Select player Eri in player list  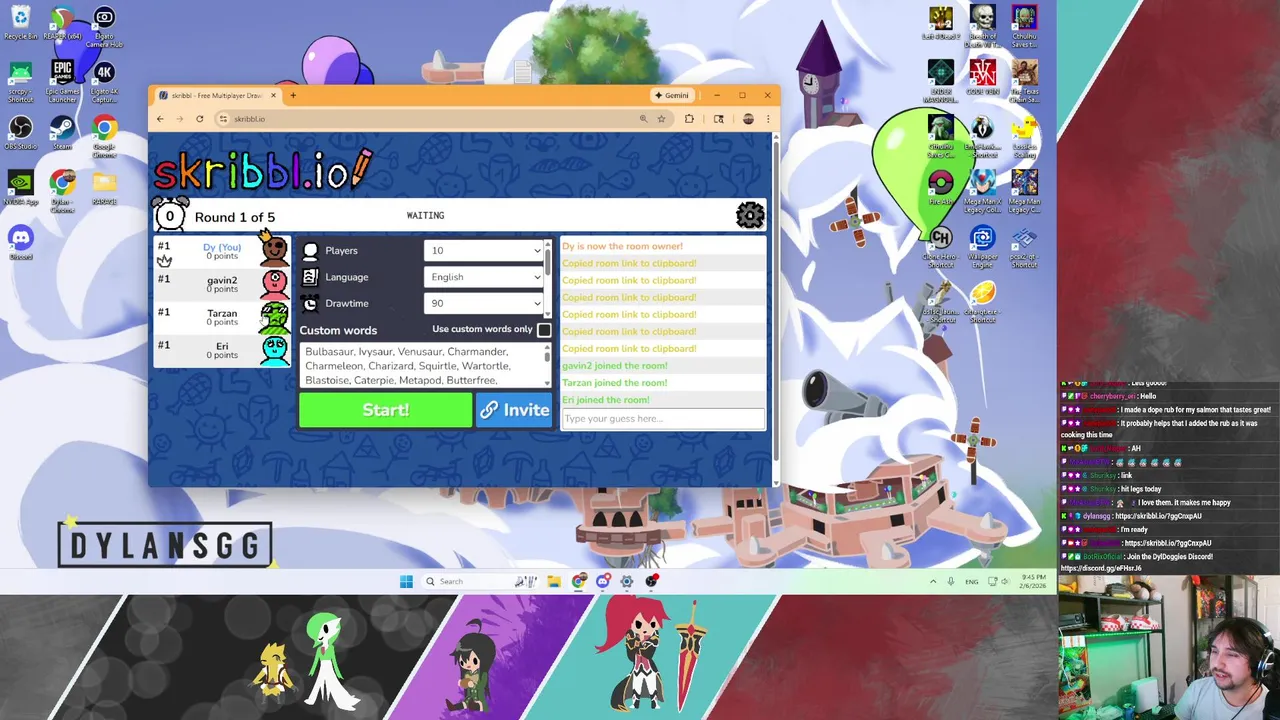click(222, 350)
